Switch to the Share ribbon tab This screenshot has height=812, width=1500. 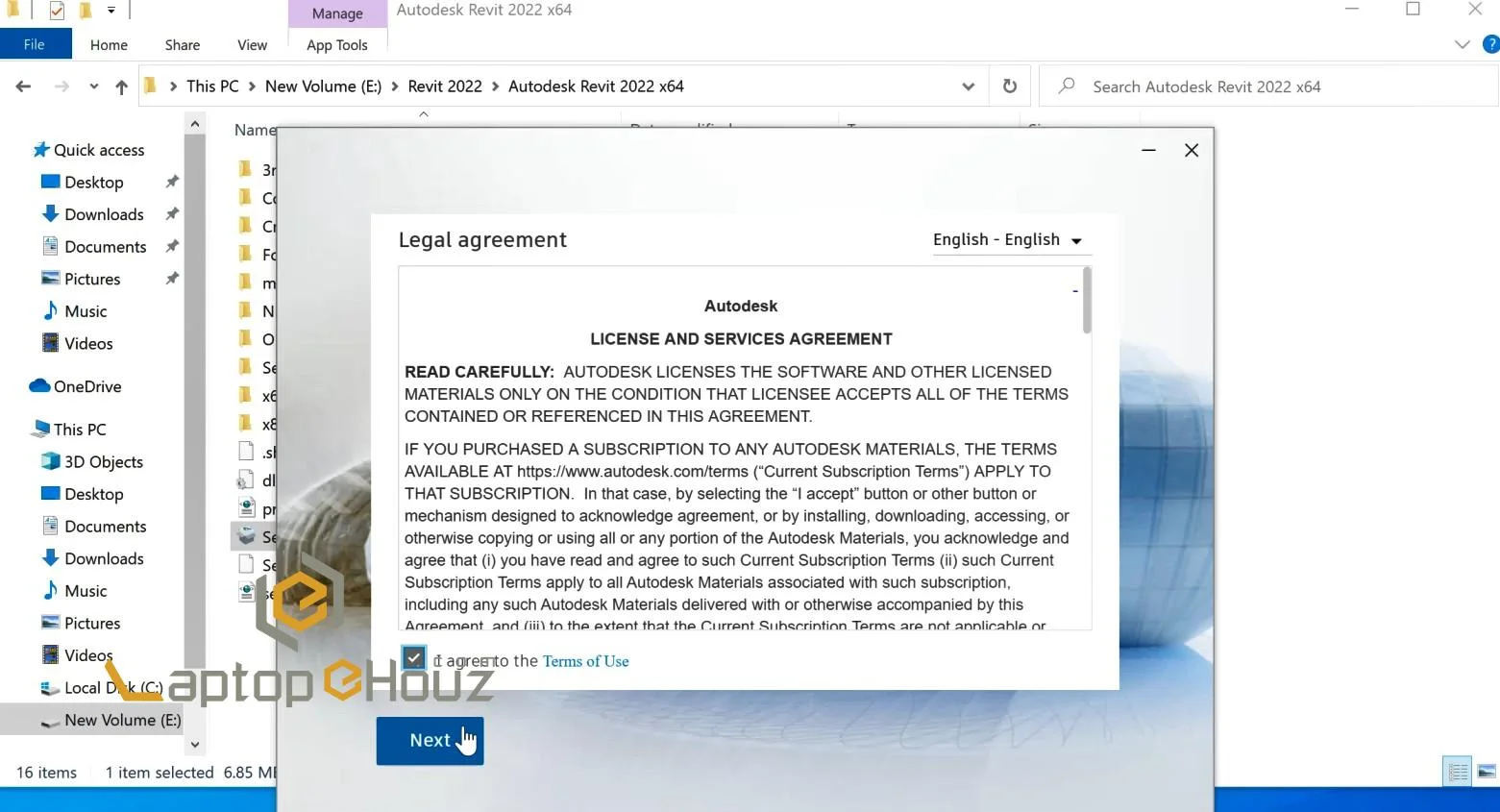click(x=183, y=45)
